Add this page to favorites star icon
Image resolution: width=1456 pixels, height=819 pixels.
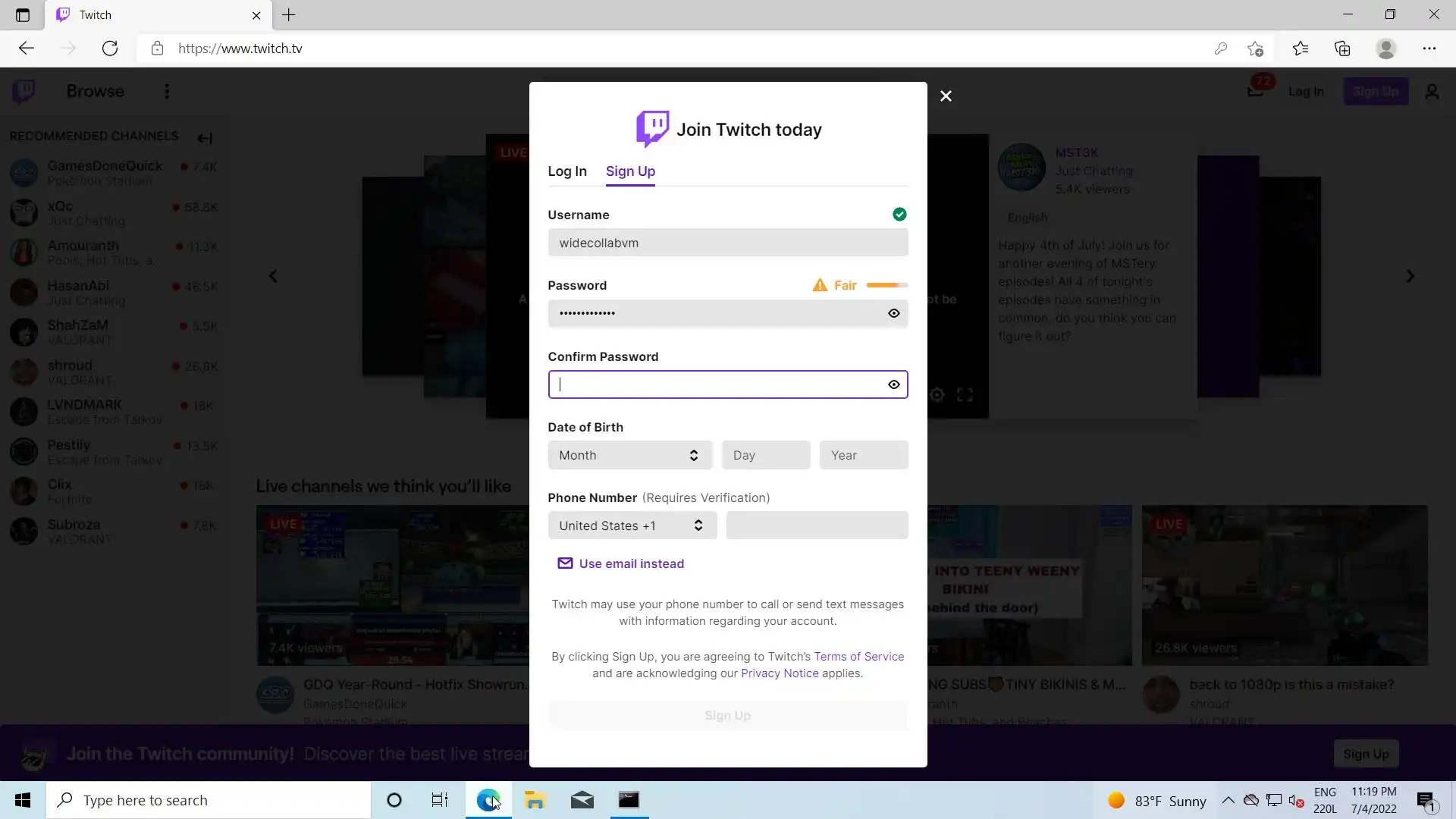[x=1255, y=49]
